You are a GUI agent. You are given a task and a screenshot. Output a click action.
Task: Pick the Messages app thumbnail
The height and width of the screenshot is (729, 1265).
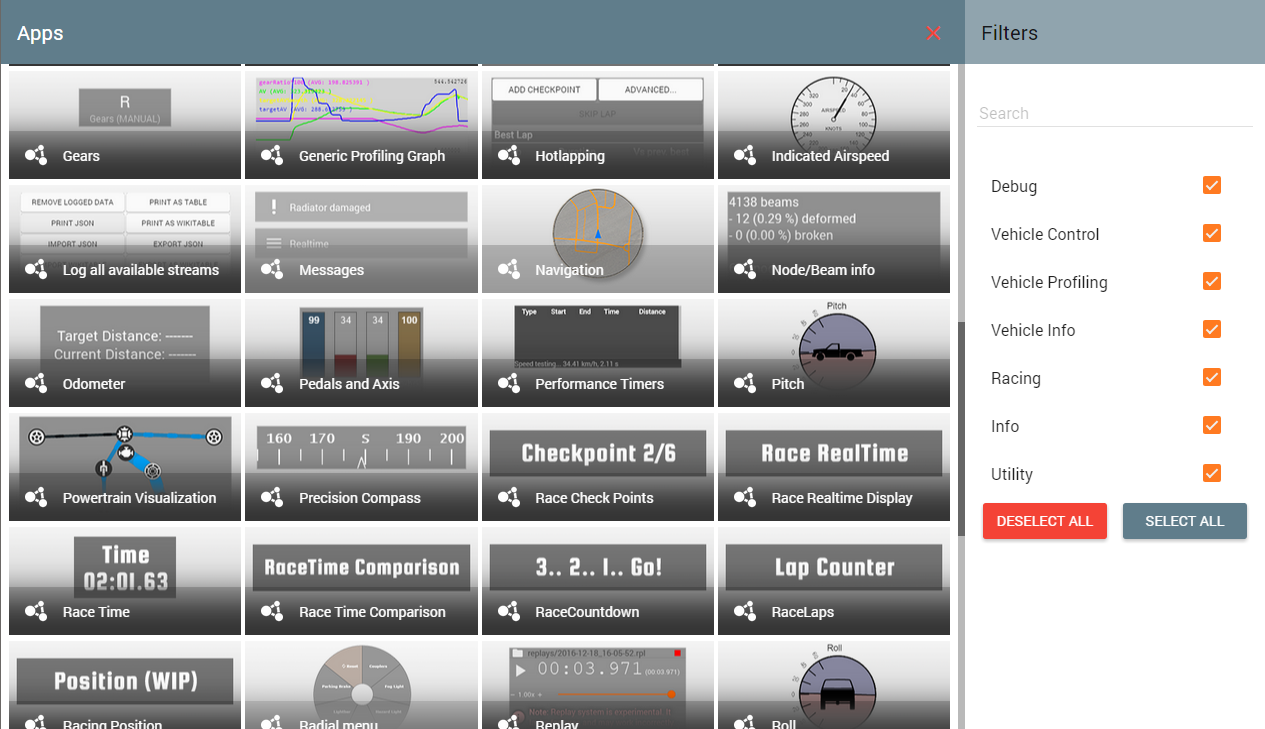[361, 239]
